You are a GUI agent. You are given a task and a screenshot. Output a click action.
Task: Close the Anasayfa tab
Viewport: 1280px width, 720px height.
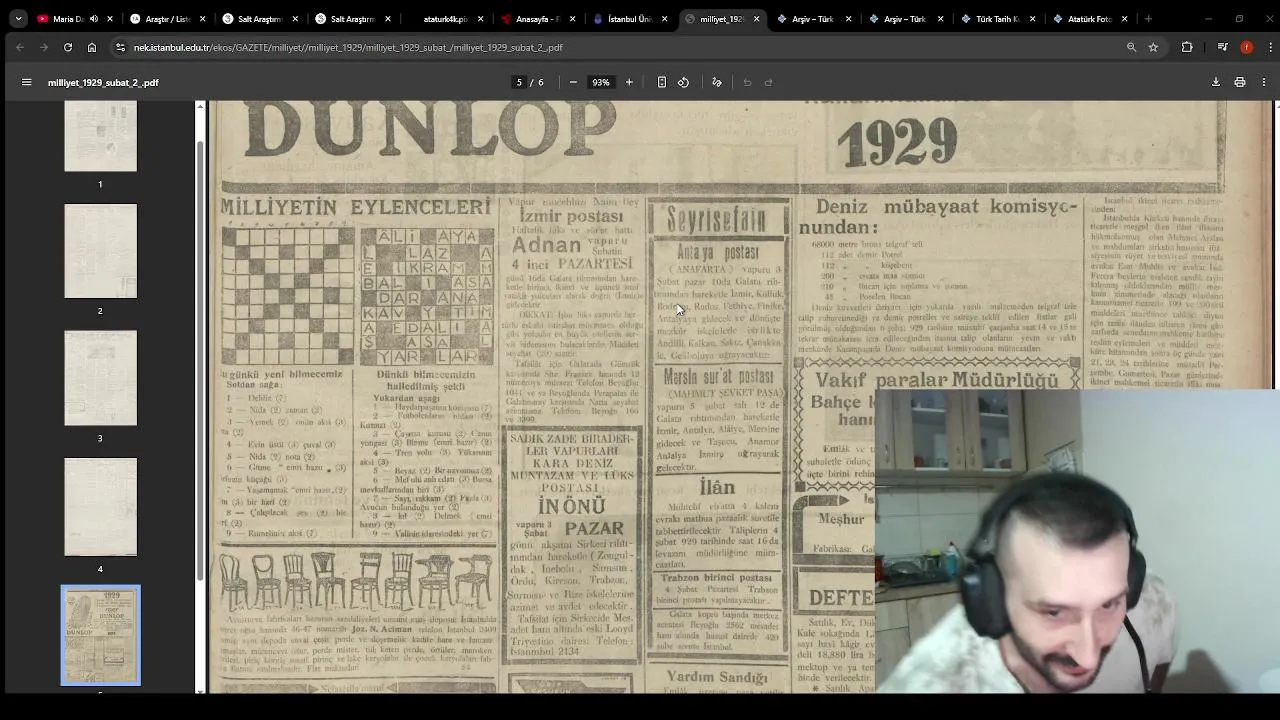[572, 18]
